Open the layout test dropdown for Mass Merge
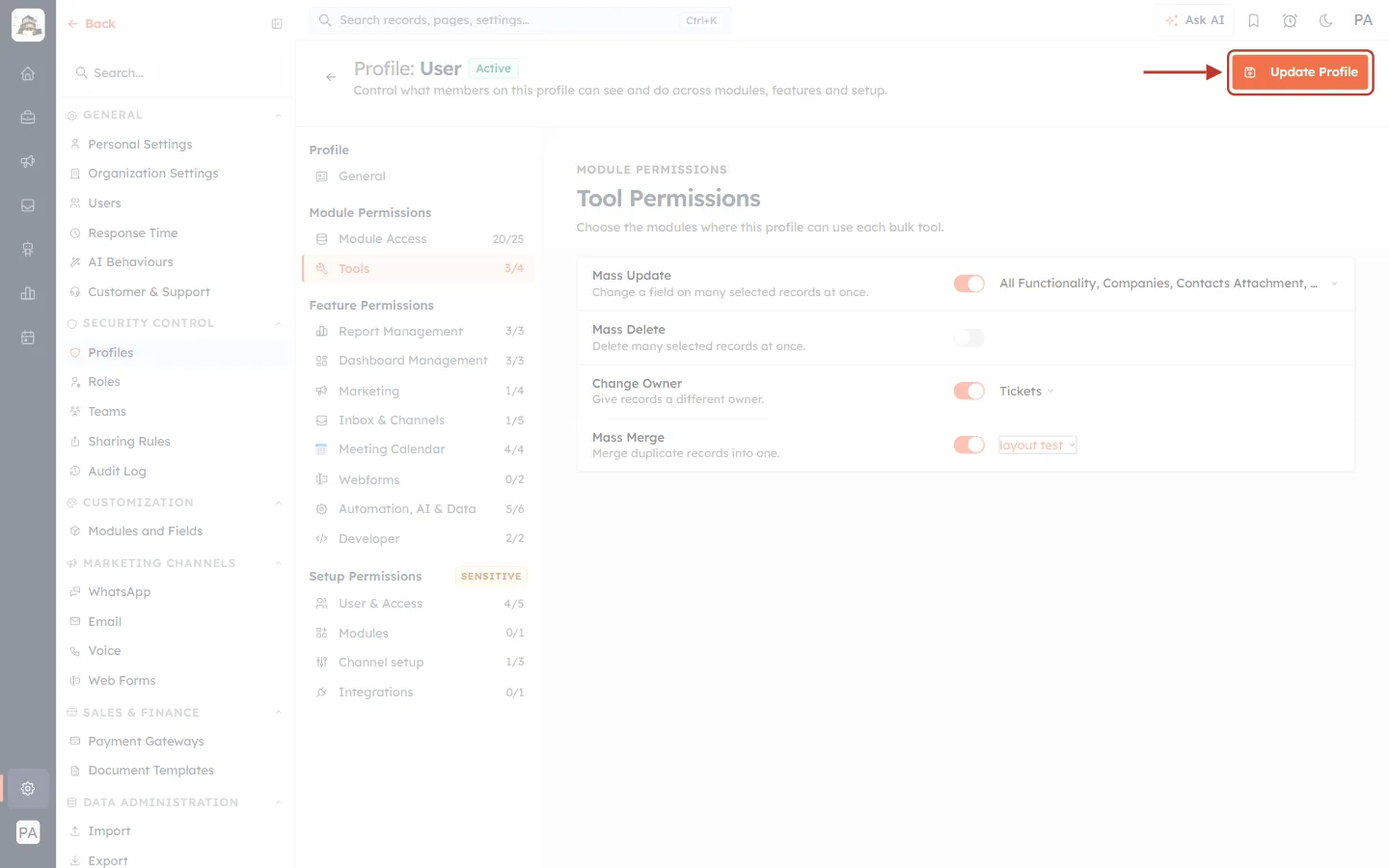The image size is (1389, 868). pos(1037,445)
